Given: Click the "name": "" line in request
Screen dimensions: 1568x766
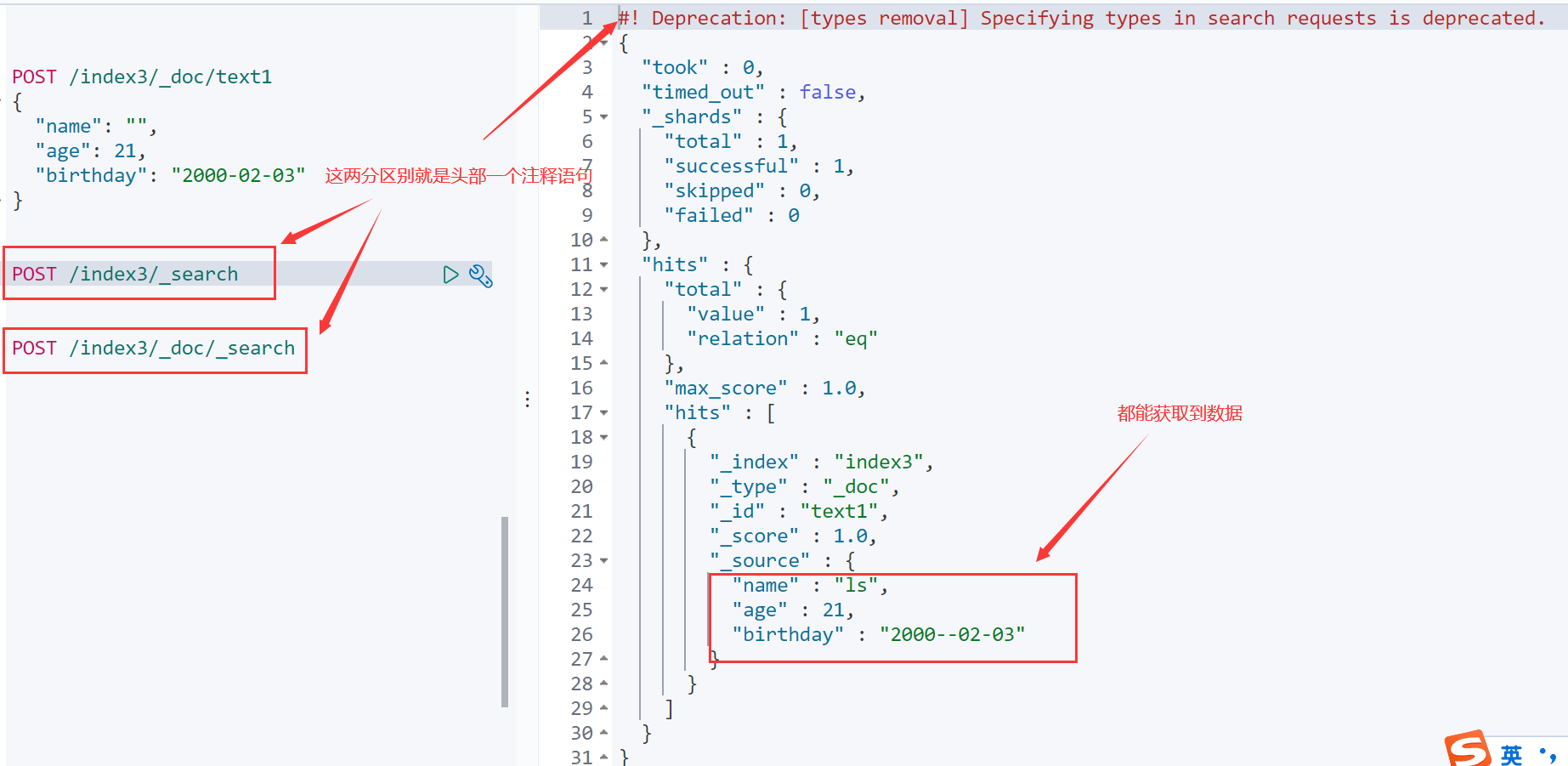Looking at the screenshot, I should point(95,127).
